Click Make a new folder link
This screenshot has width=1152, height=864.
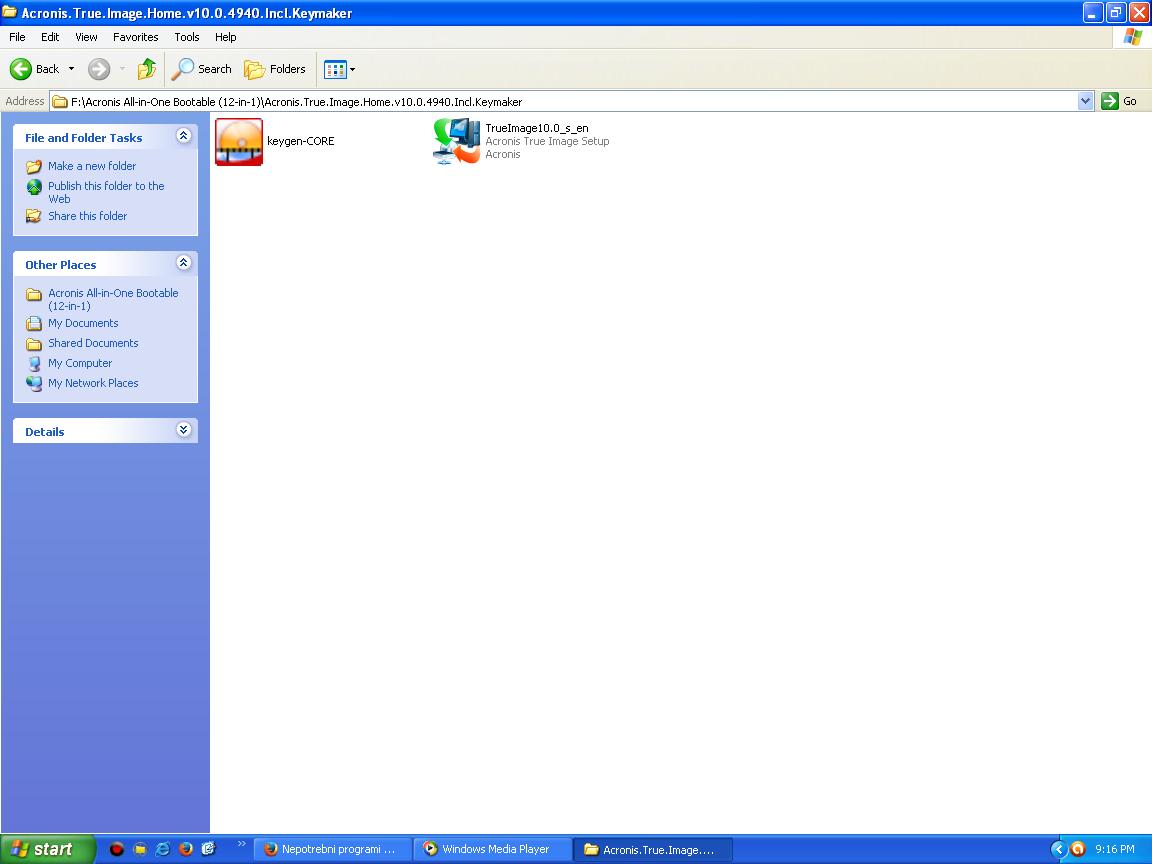point(92,166)
